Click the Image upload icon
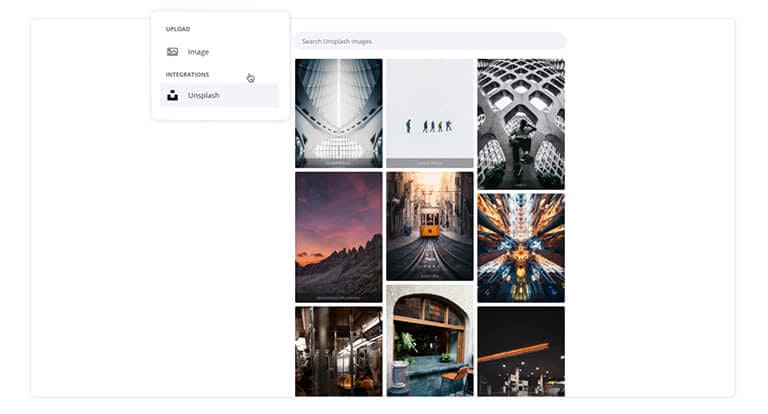The image size is (768, 414). click(172, 52)
